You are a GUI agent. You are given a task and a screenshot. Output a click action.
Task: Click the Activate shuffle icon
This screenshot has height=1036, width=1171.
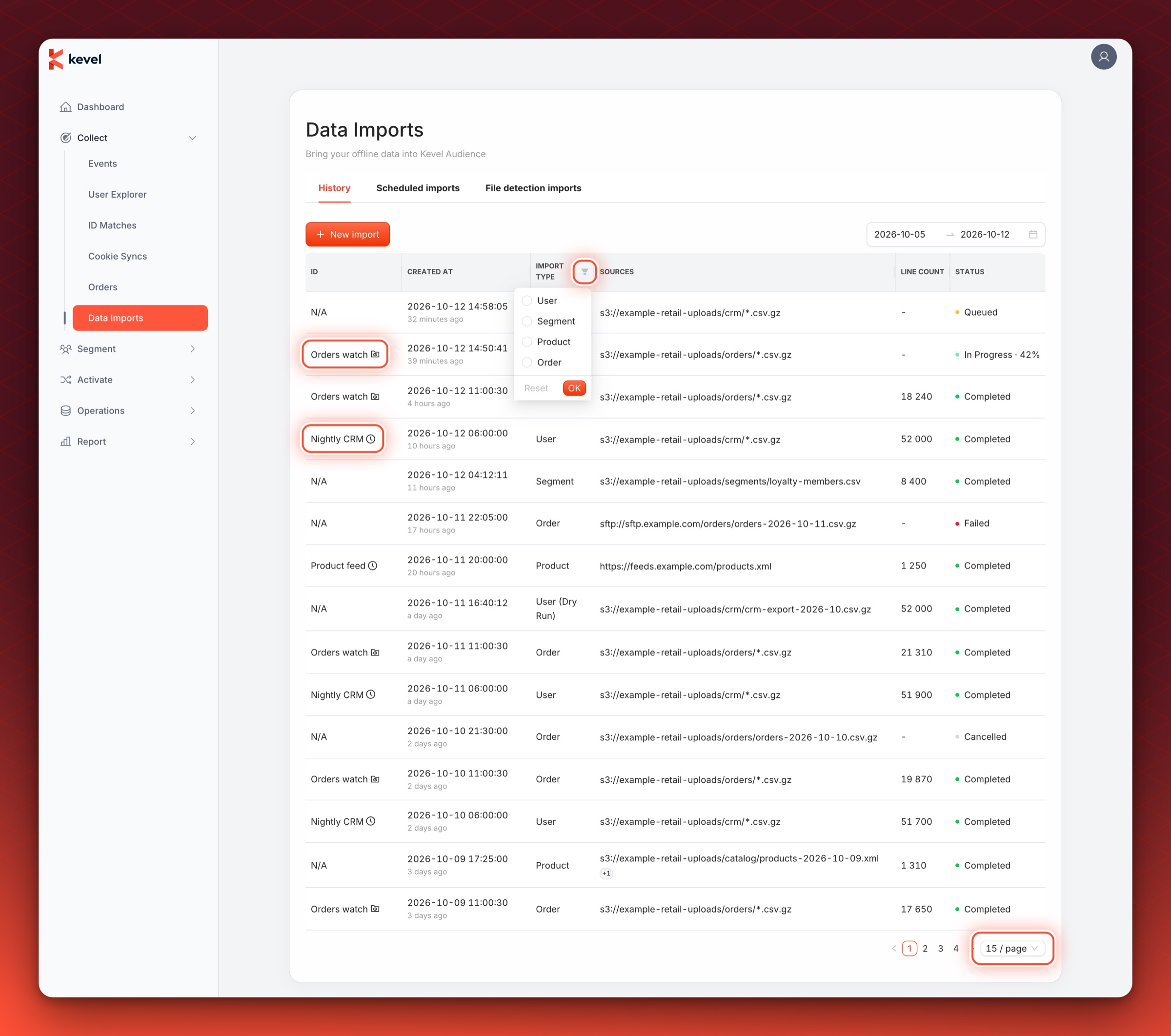66,380
